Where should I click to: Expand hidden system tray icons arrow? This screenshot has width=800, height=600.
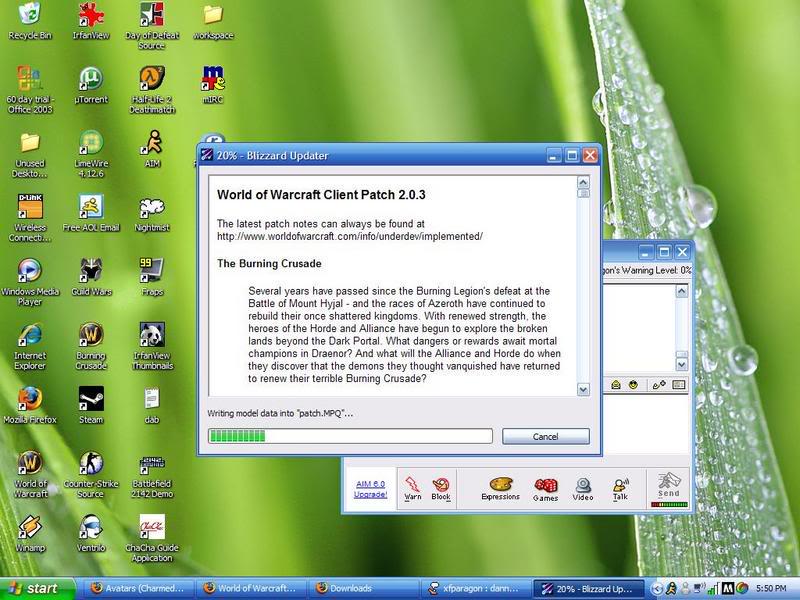tap(657, 589)
